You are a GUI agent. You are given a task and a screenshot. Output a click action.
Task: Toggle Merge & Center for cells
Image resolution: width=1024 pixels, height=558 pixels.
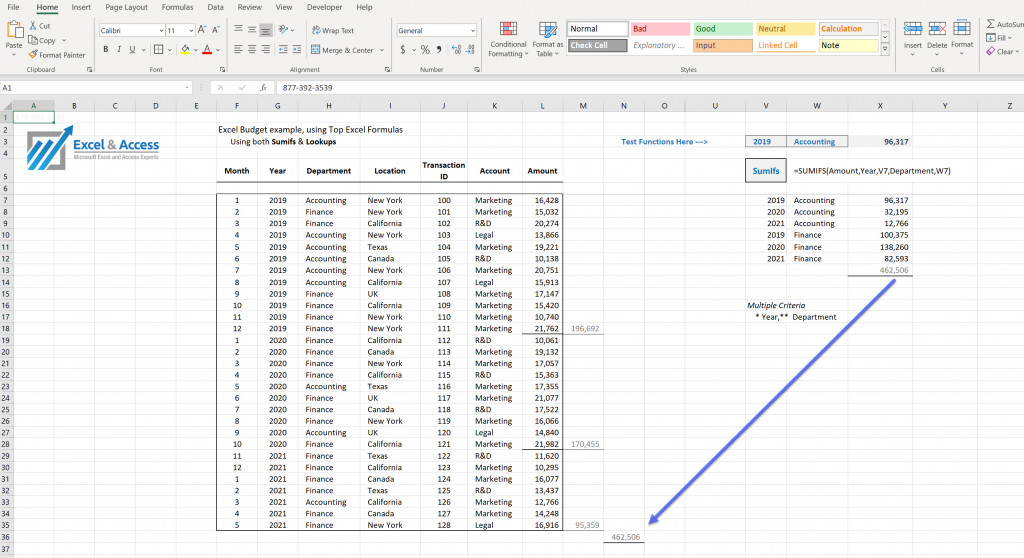pos(342,50)
